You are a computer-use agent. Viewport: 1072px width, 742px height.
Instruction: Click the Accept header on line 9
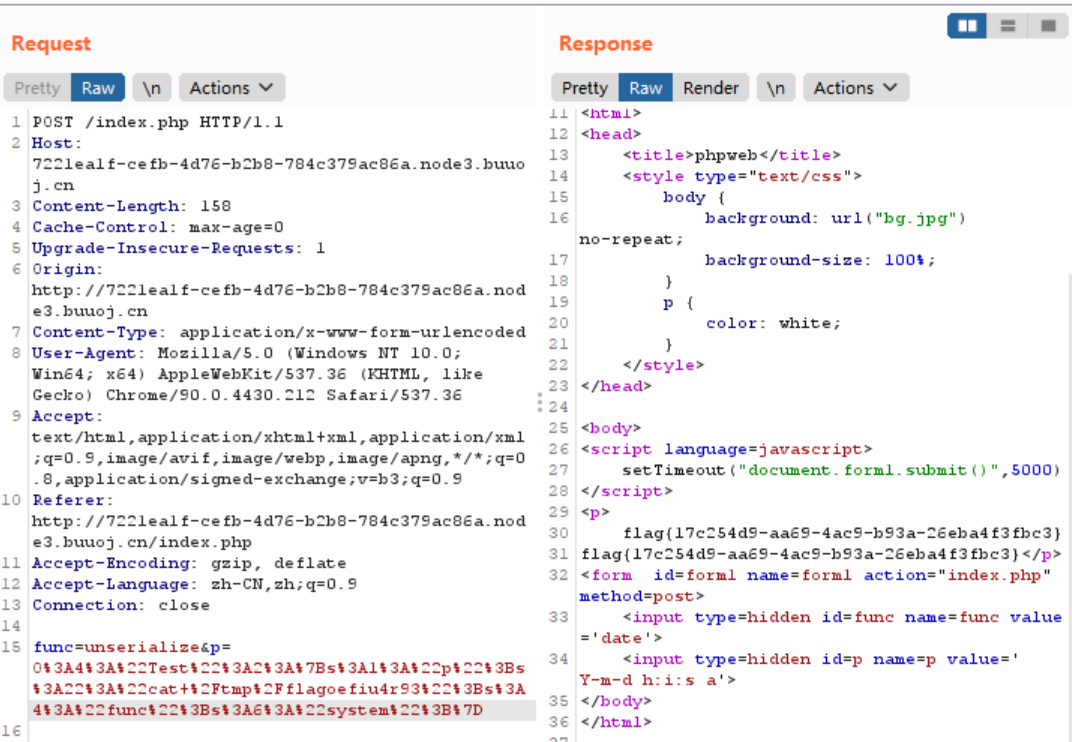tap(67, 416)
